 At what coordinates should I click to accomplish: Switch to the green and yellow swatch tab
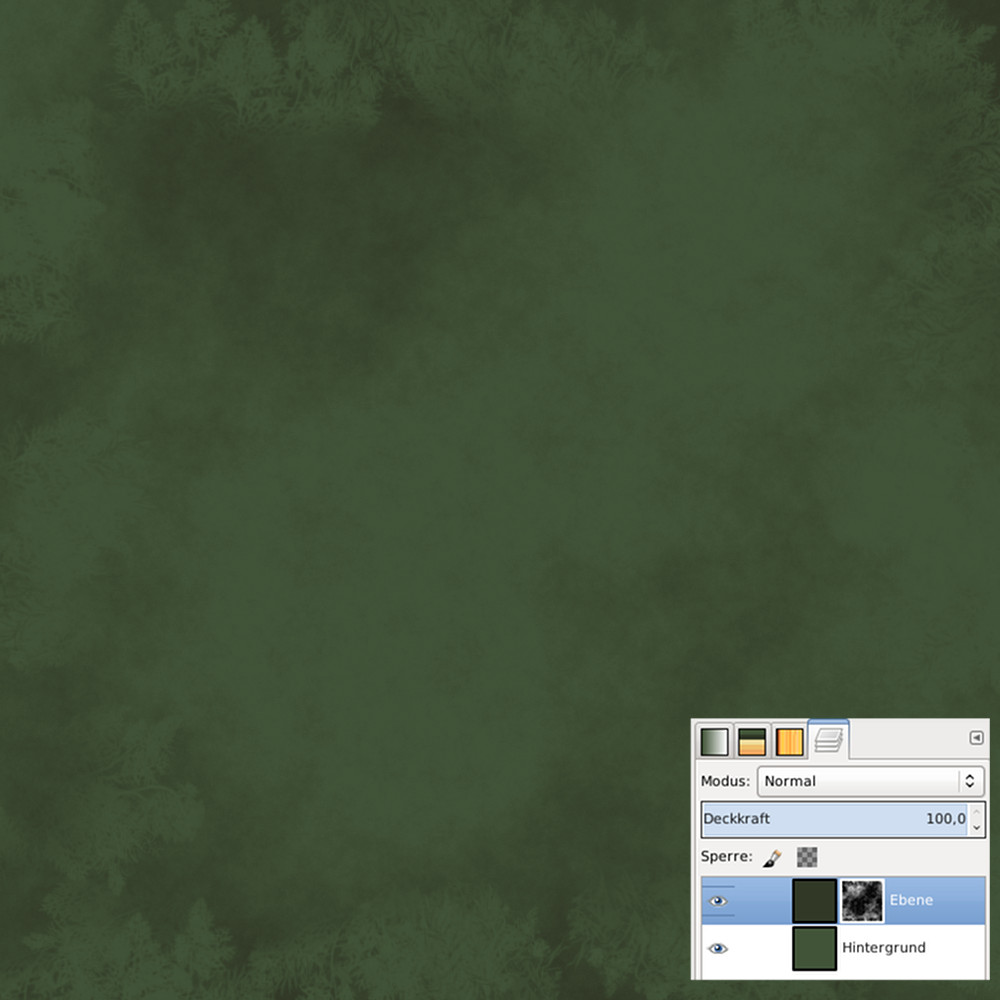(x=752, y=742)
